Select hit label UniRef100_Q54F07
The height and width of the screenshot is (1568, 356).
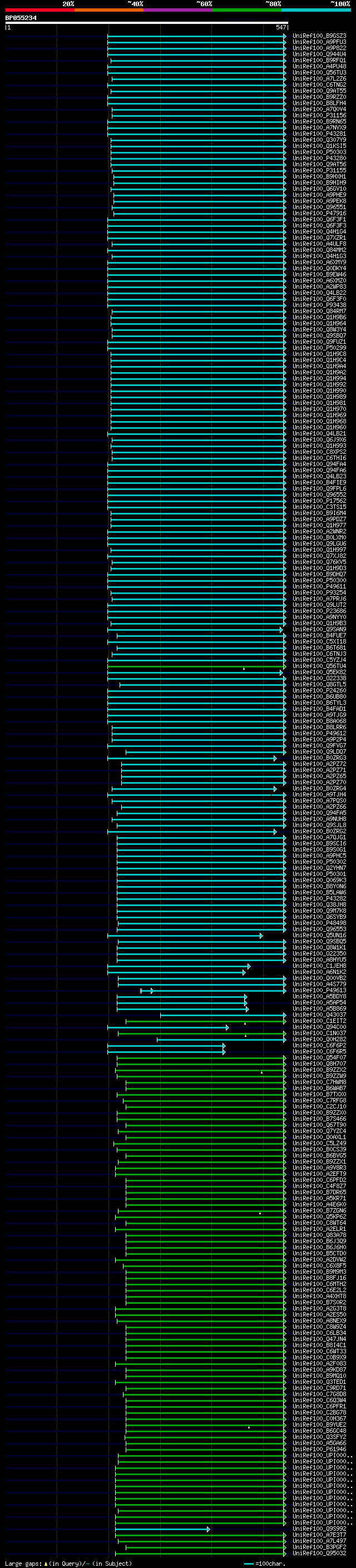(x=319, y=1057)
